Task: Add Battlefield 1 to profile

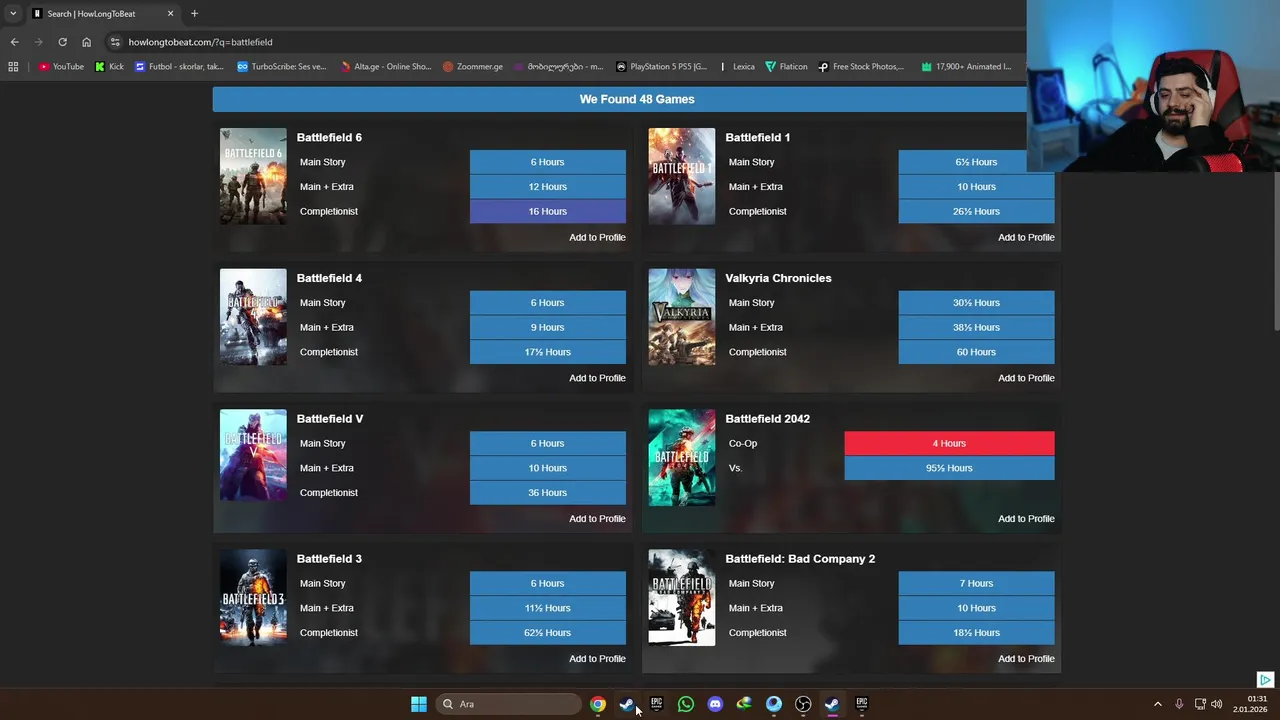Action: tap(1026, 237)
